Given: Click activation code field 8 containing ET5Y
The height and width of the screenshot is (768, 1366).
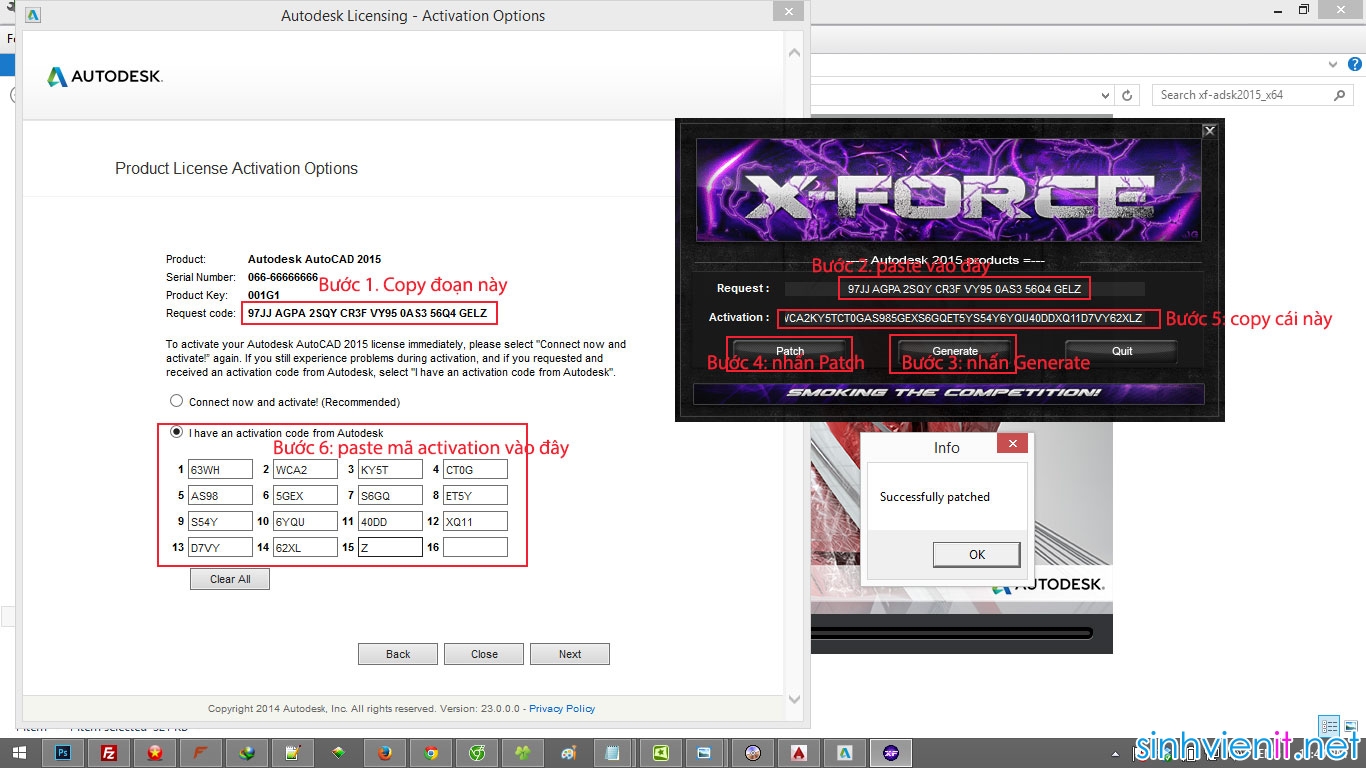Looking at the screenshot, I should [475, 496].
